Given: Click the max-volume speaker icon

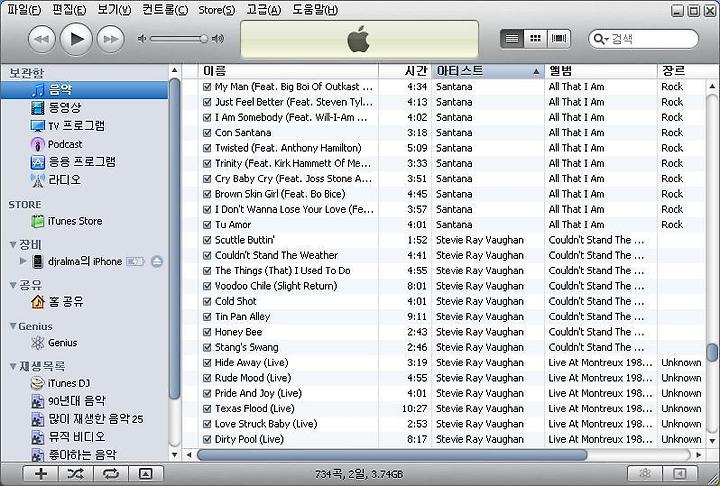Looking at the screenshot, I should [x=218, y=39].
